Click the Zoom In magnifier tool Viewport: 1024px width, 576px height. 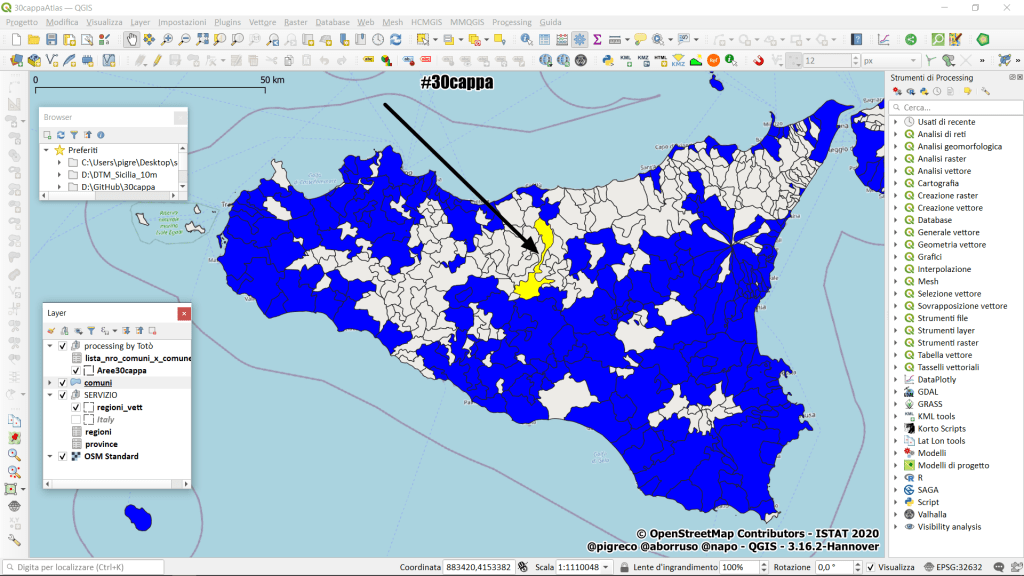pos(167,40)
